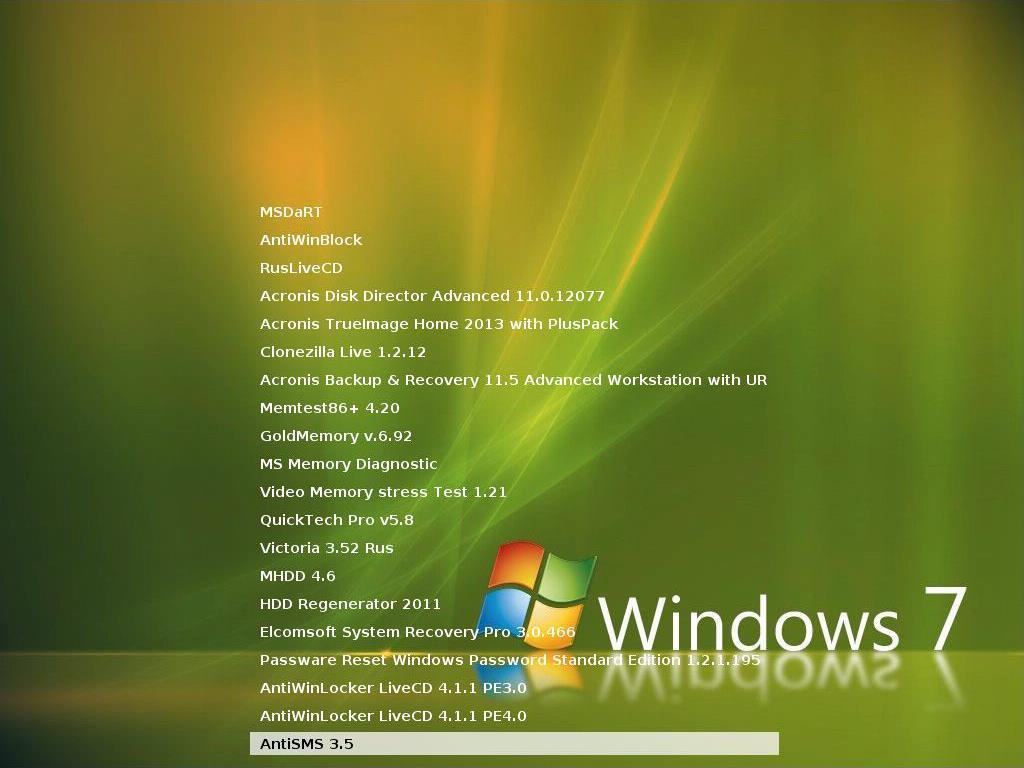
Task: Boot AntiWinLocker LiveCD 4.1.1 PE3.0
Action: click(393, 689)
